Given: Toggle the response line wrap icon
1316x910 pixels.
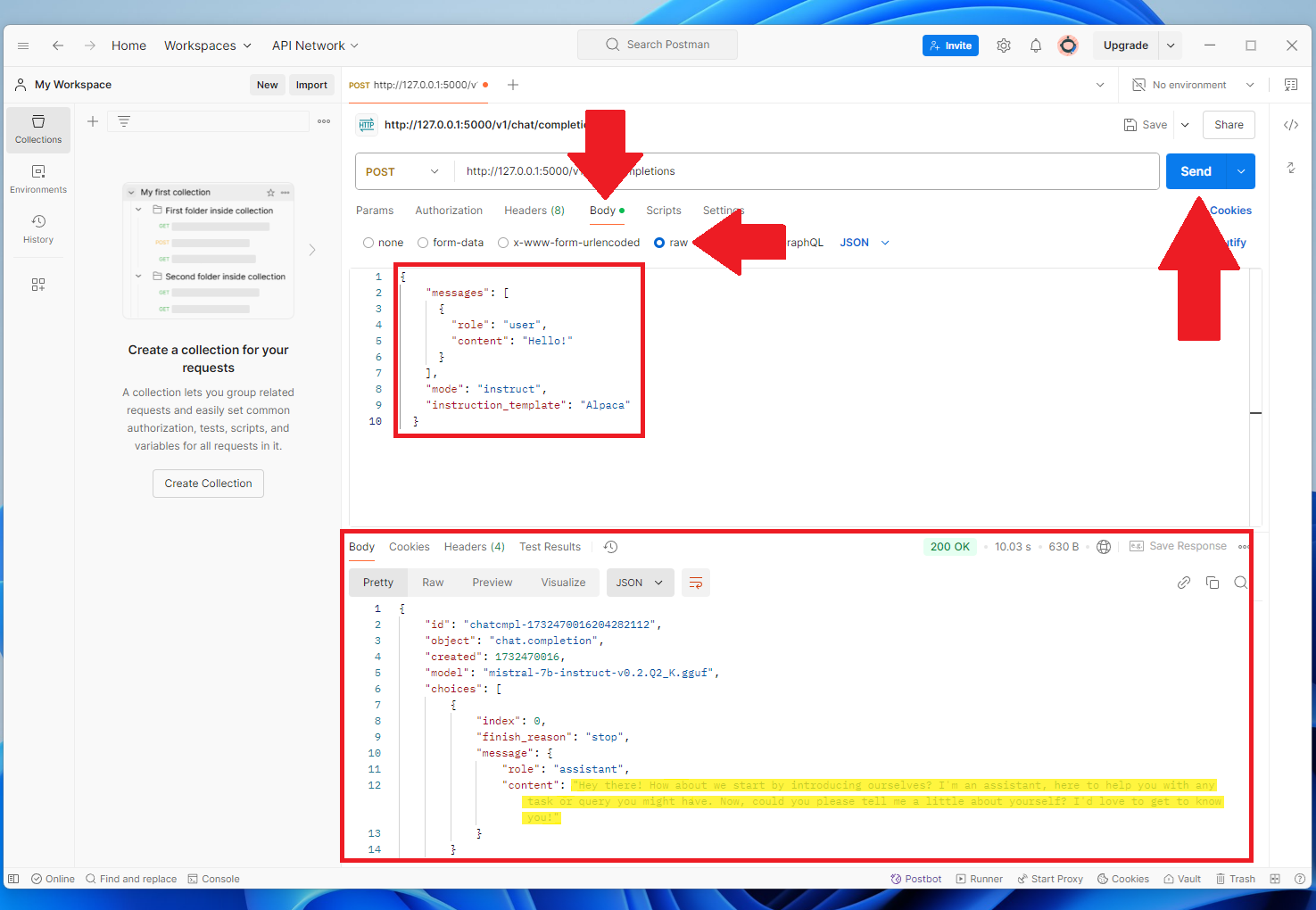Looking at the screenshot, I should tap(696, 583).
